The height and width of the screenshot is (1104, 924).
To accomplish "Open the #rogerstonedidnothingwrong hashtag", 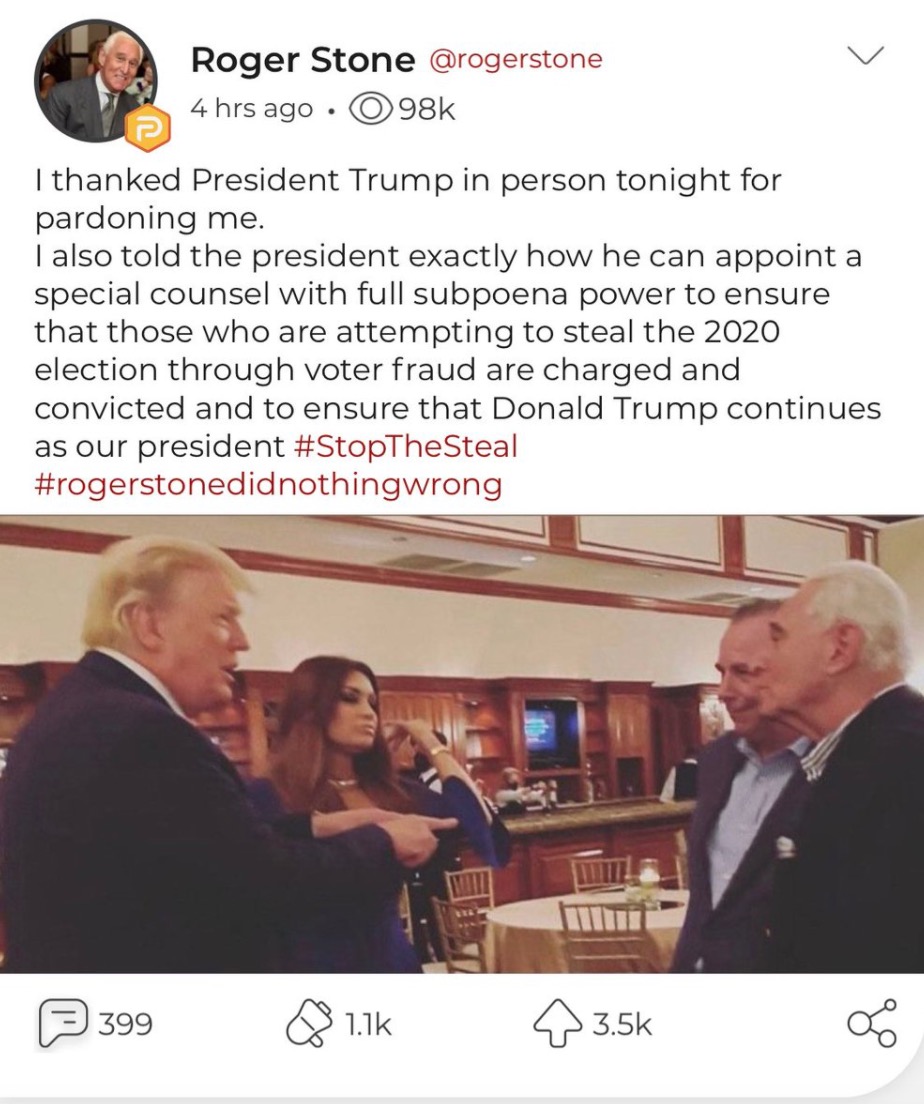I will point(268,484).
